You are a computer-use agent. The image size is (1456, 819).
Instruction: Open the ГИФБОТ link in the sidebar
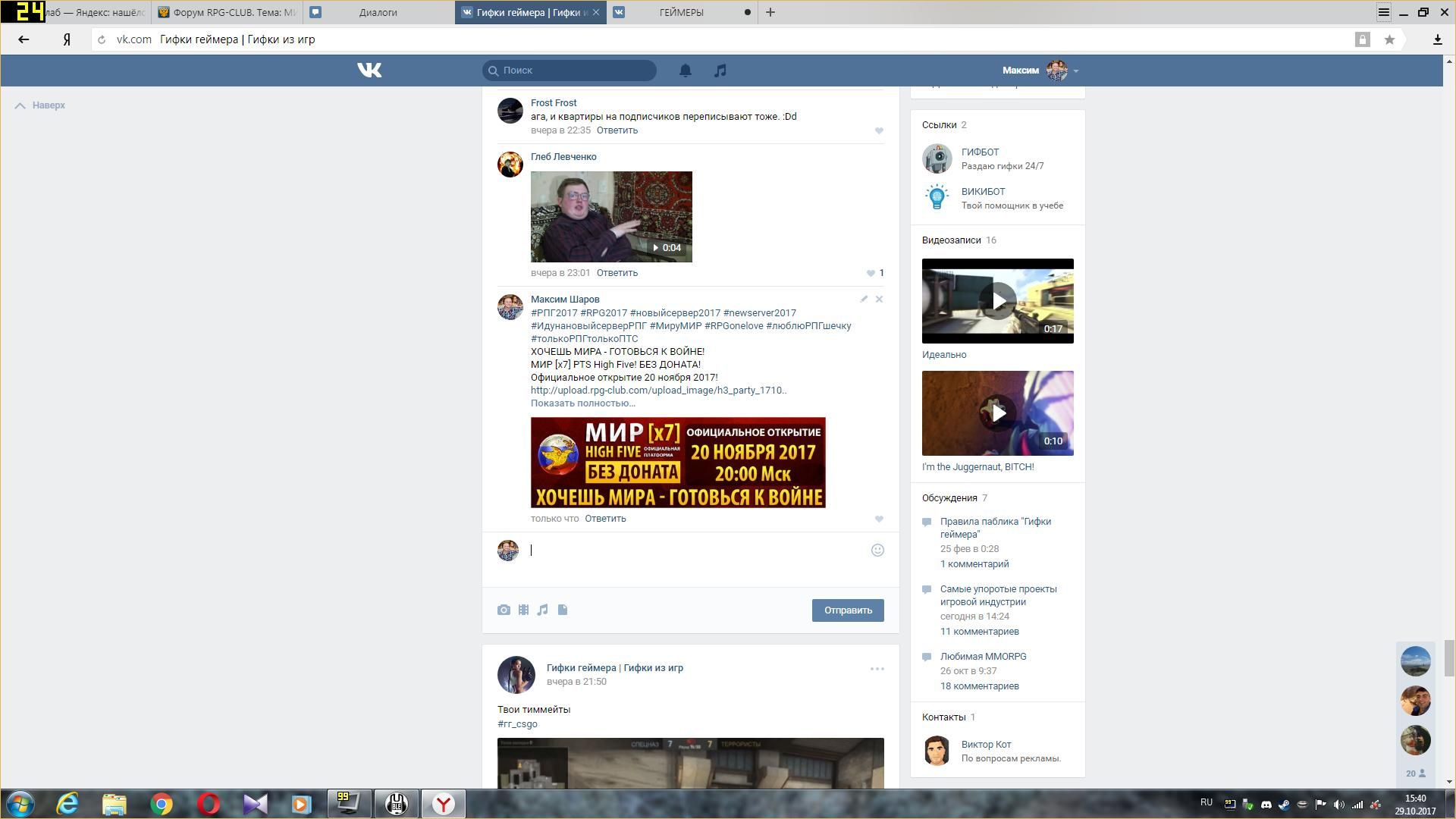980,152
